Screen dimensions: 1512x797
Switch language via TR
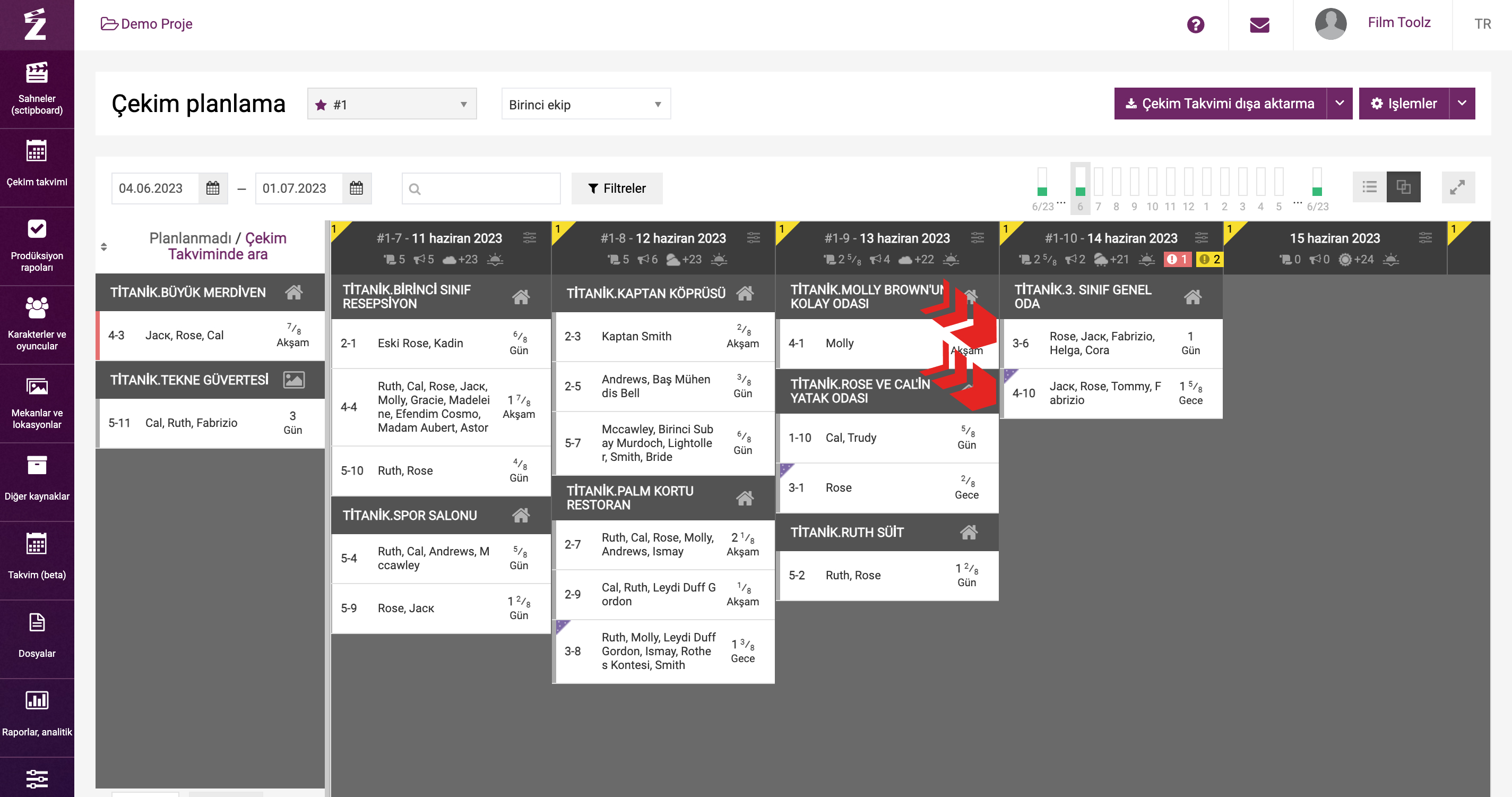tap(1483, 24)
